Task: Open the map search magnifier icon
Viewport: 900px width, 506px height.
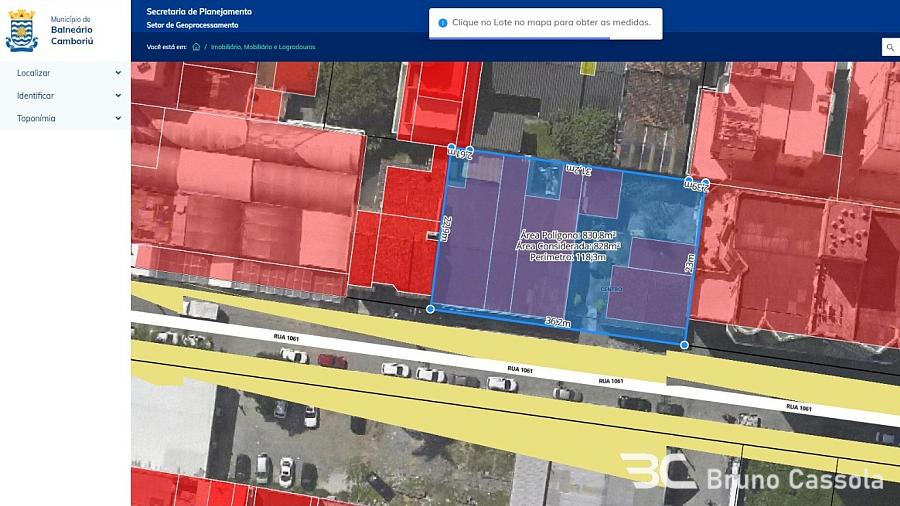Action: tap(888, 47)
